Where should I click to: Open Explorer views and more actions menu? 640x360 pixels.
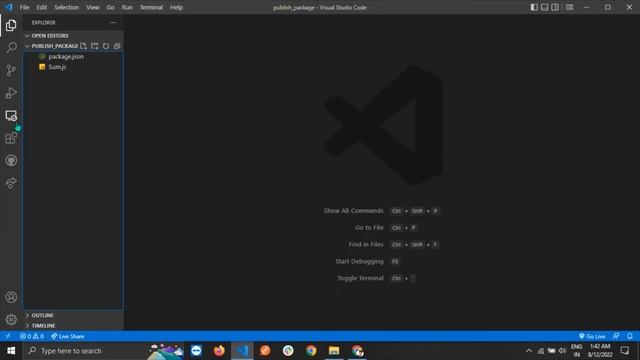(113, 23)
